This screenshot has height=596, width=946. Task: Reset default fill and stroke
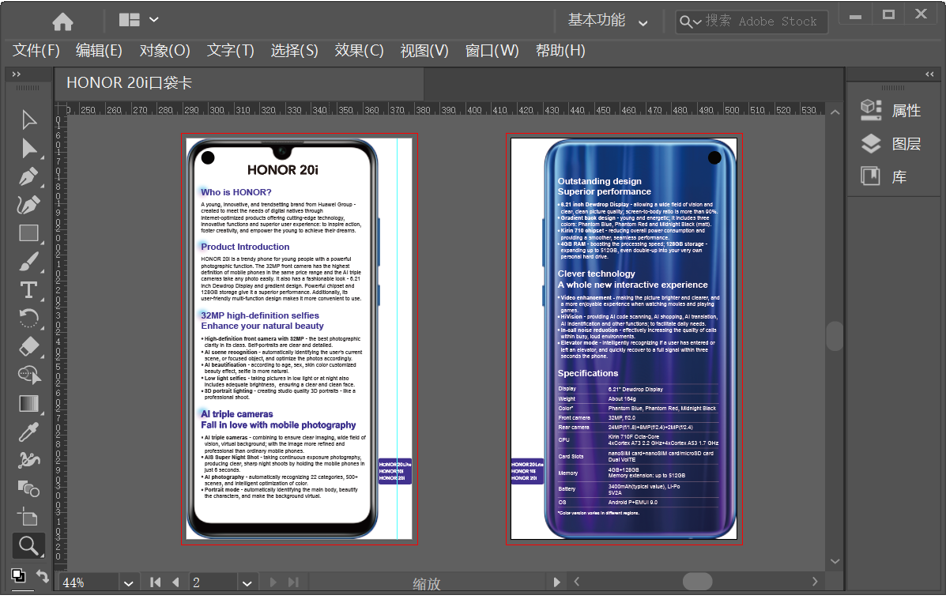pyautogui.click(x=18, y=575)
